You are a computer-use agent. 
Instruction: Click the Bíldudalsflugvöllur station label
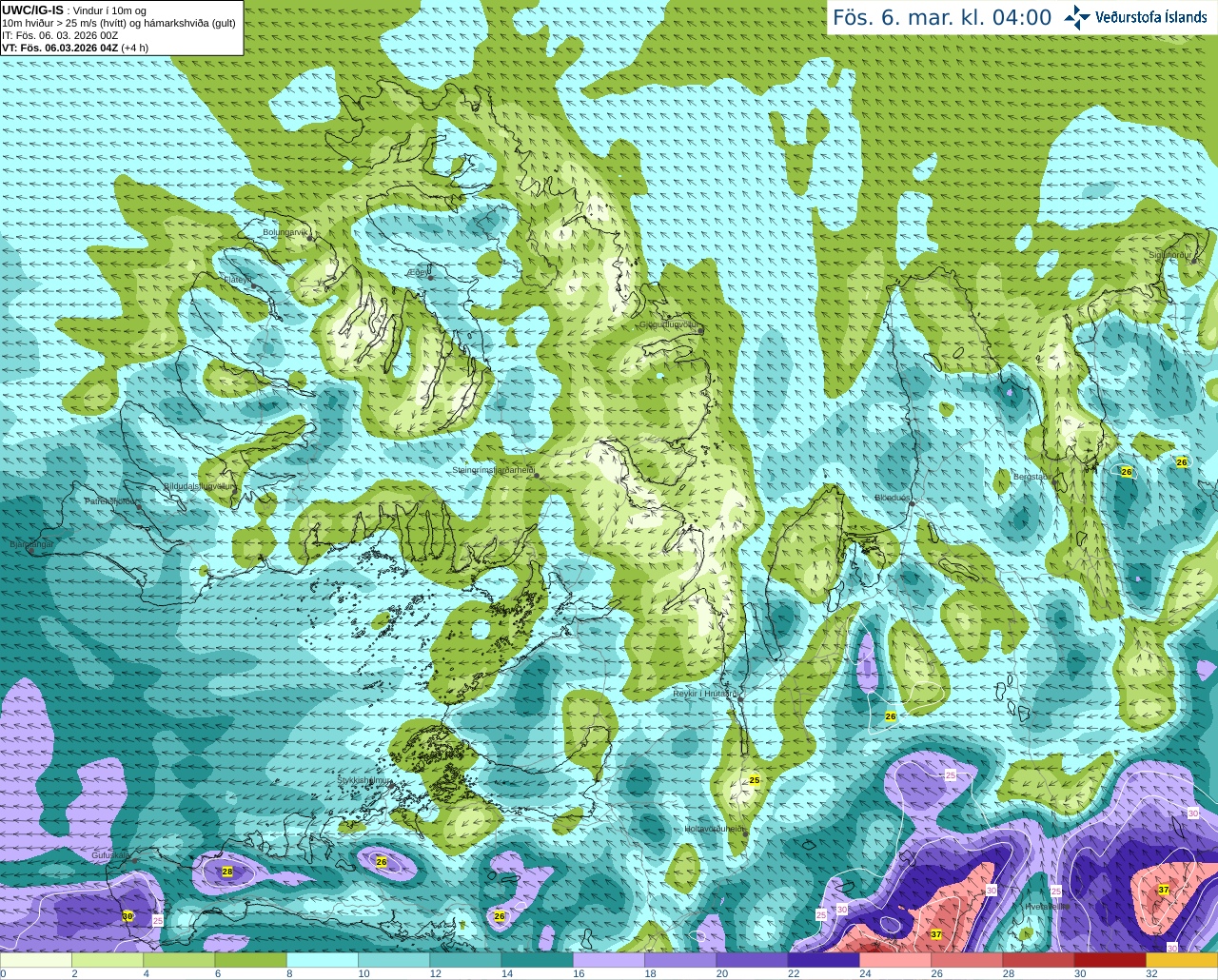(x=199, y=485)
